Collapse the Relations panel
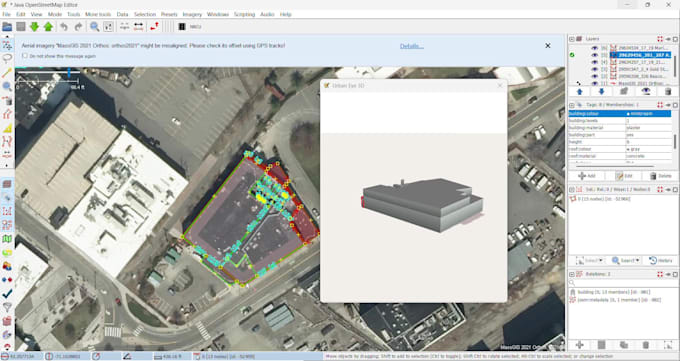Viewport: 680px width, 361px height. coord(572,274)
